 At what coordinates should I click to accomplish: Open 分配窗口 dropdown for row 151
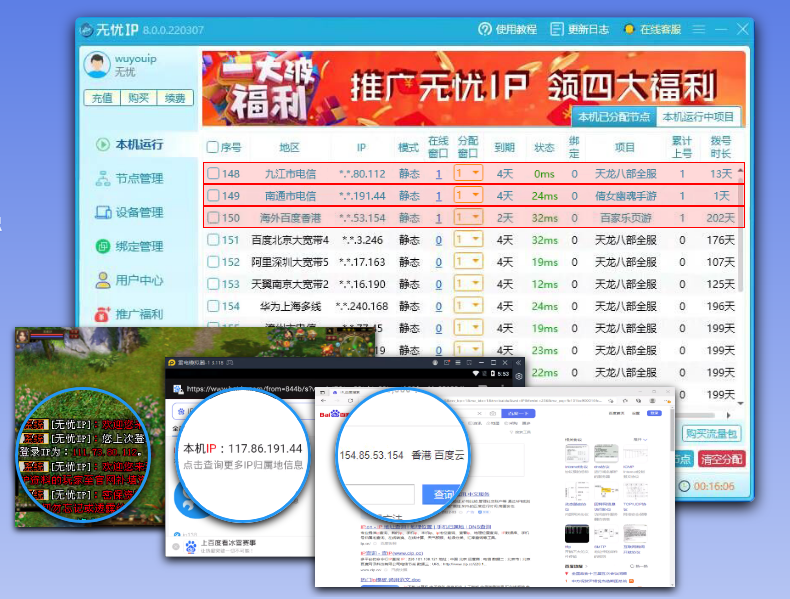(x=468, y=239)
